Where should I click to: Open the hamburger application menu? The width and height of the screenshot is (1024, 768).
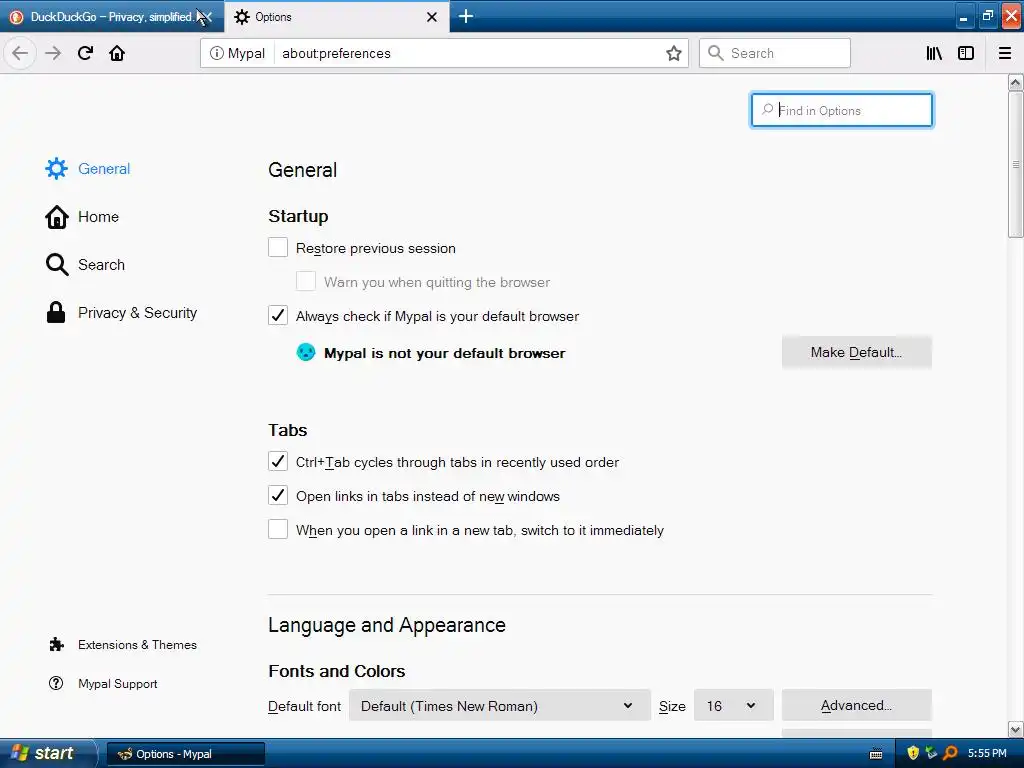click(1005, 53)
